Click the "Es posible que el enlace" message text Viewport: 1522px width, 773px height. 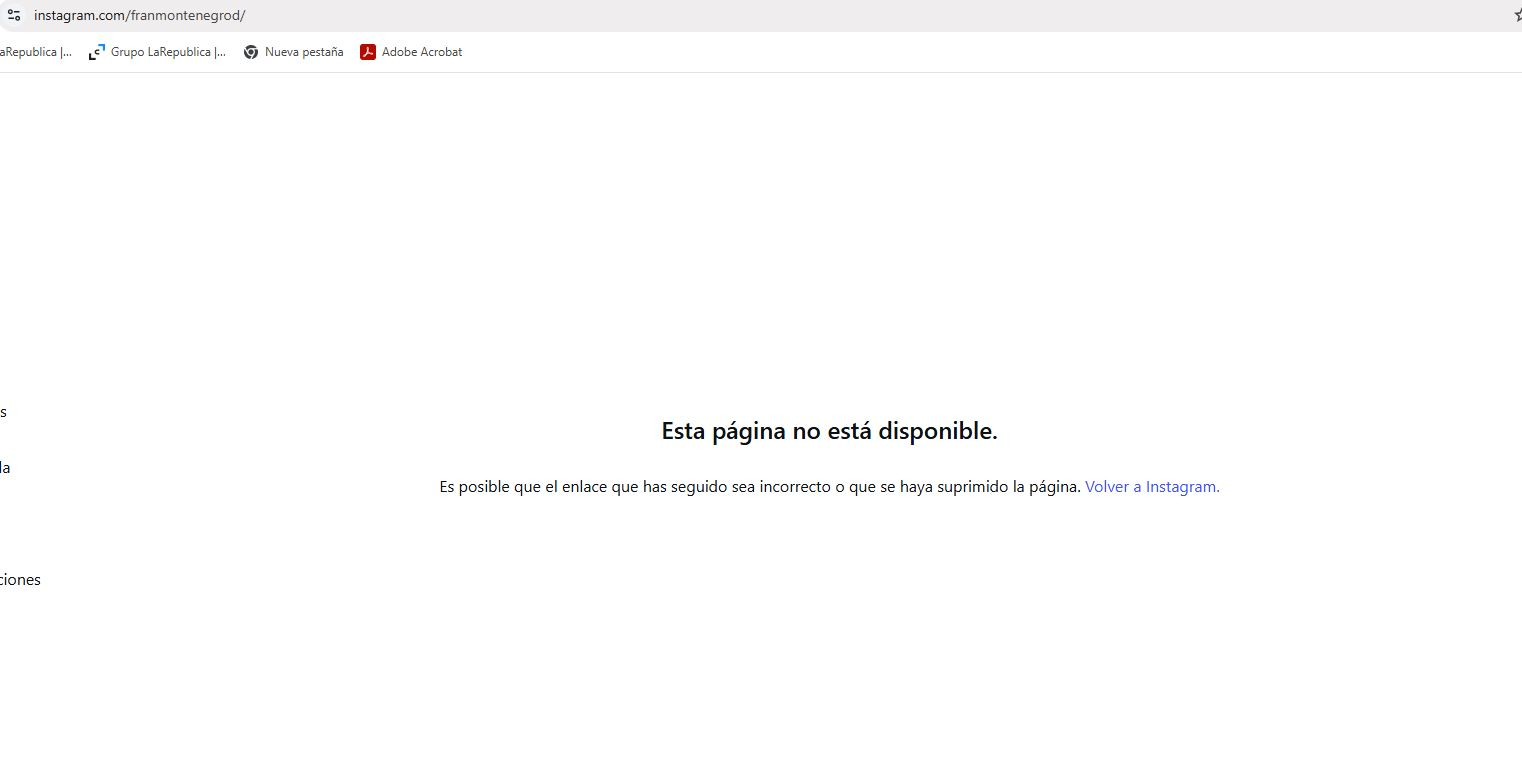pos(760,487)
